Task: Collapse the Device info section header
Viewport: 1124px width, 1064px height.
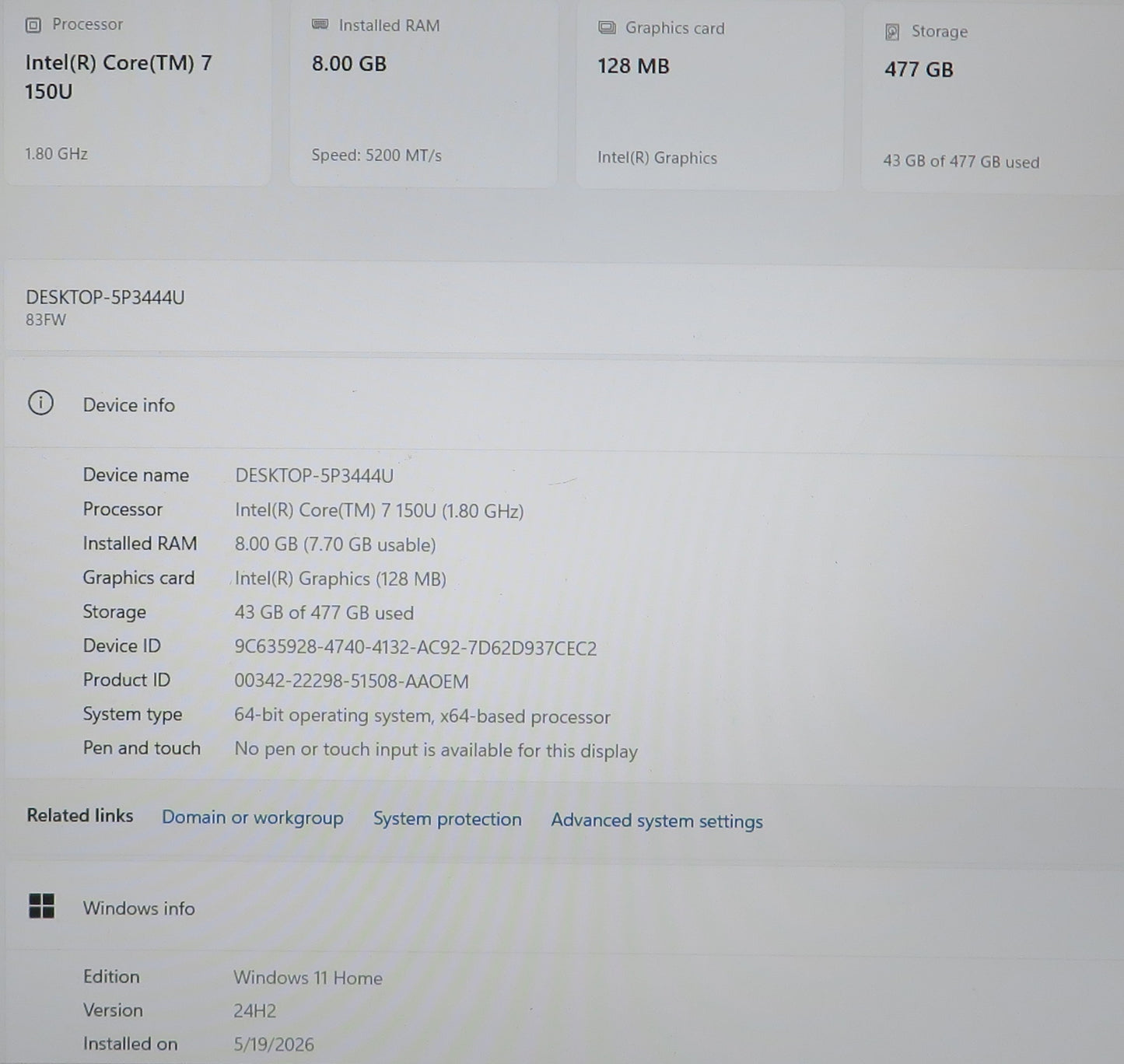Action: (564, 404)
